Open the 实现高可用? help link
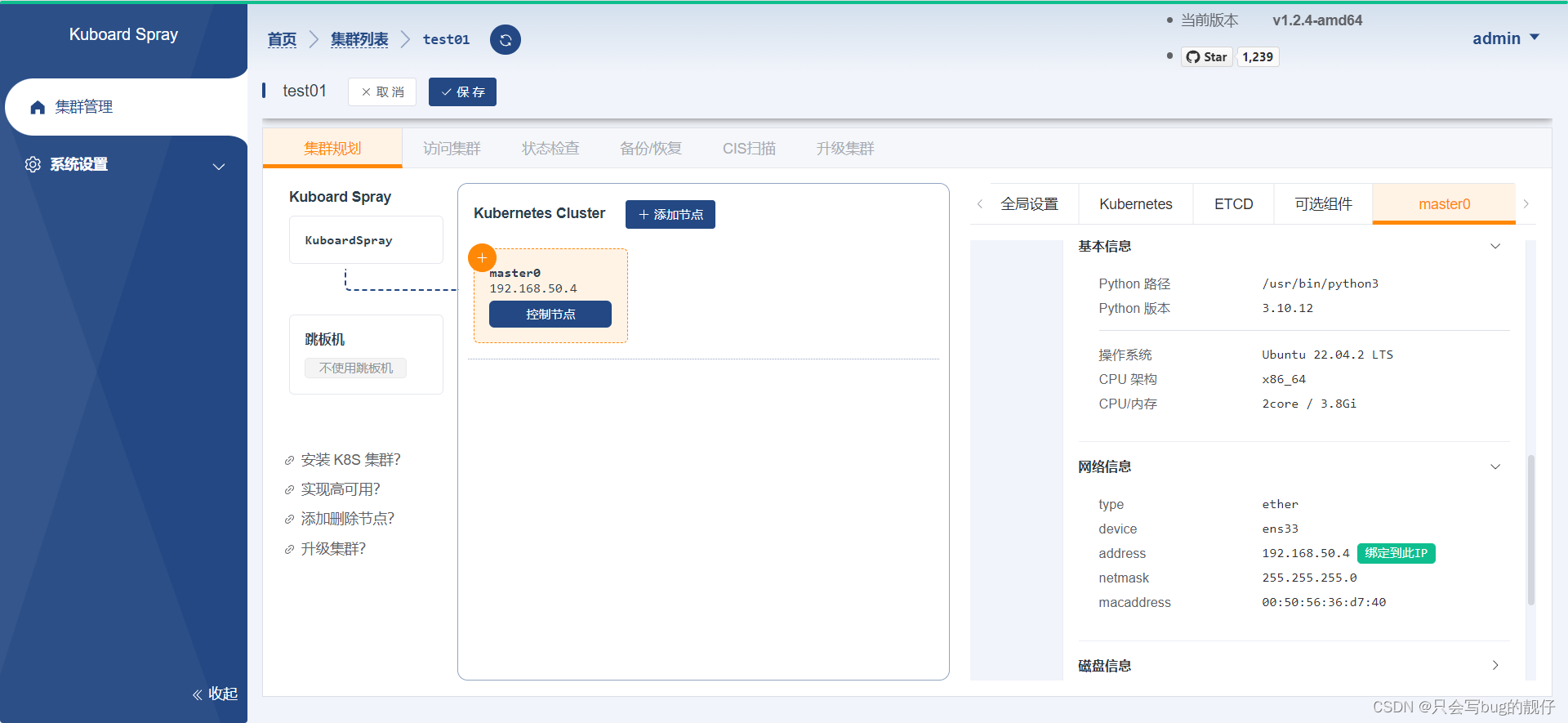Viewport: 1568px width, 723px height. click(341, 489)
